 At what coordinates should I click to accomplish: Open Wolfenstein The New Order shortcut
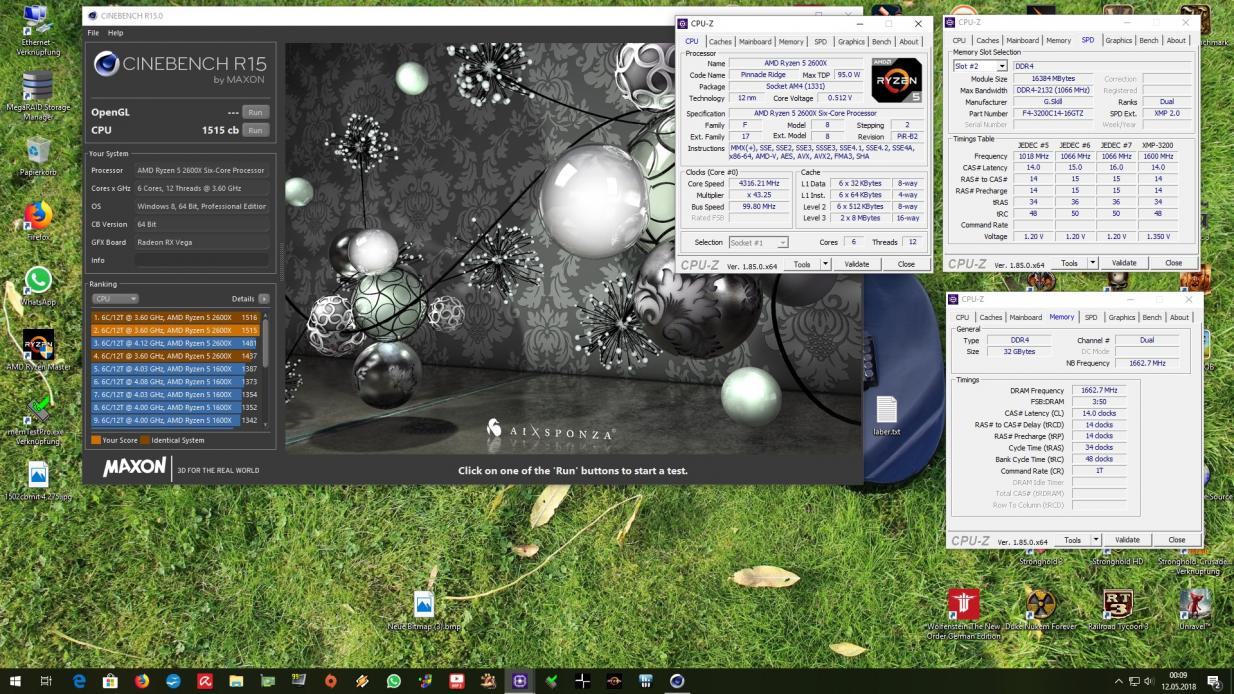click(963, 613)
